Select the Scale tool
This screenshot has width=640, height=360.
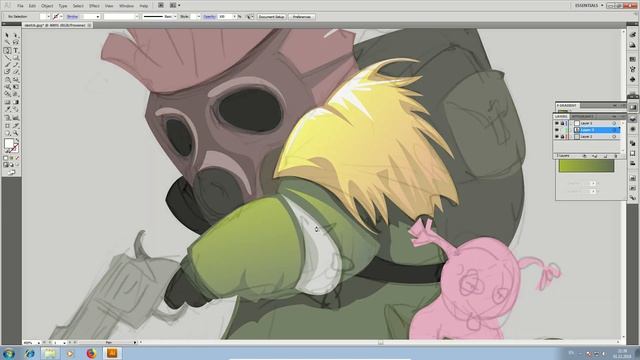tap(16, 80)
